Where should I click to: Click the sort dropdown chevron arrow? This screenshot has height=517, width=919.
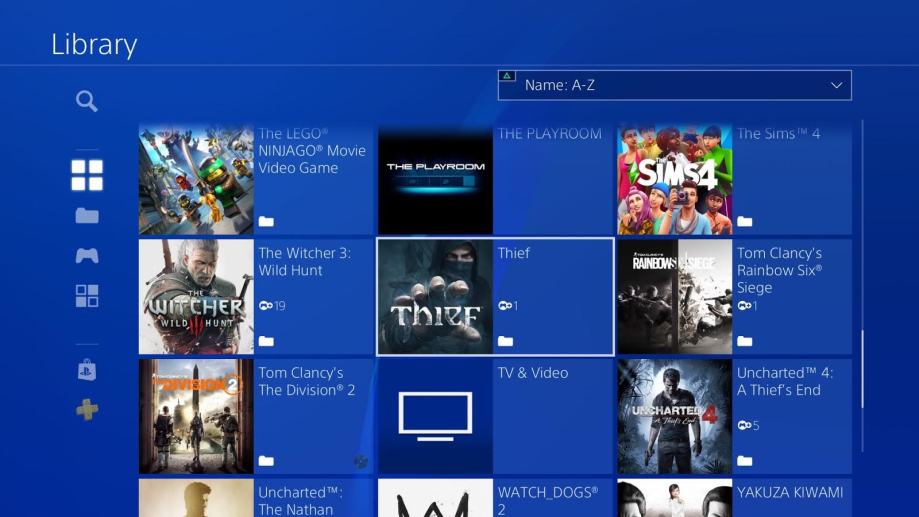[836, 86]
